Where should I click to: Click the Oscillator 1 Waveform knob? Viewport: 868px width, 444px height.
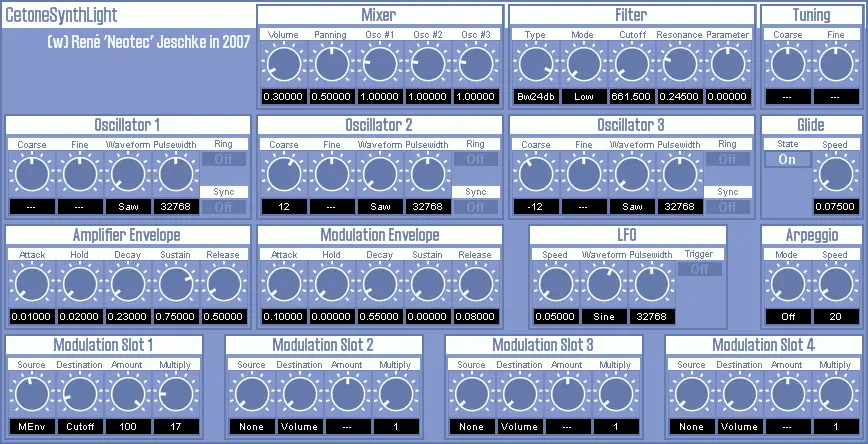click(127, 174)
